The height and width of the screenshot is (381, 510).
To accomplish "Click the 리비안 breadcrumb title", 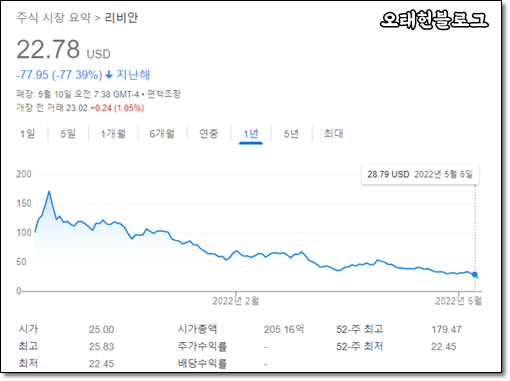I will [x=121, y=18].
